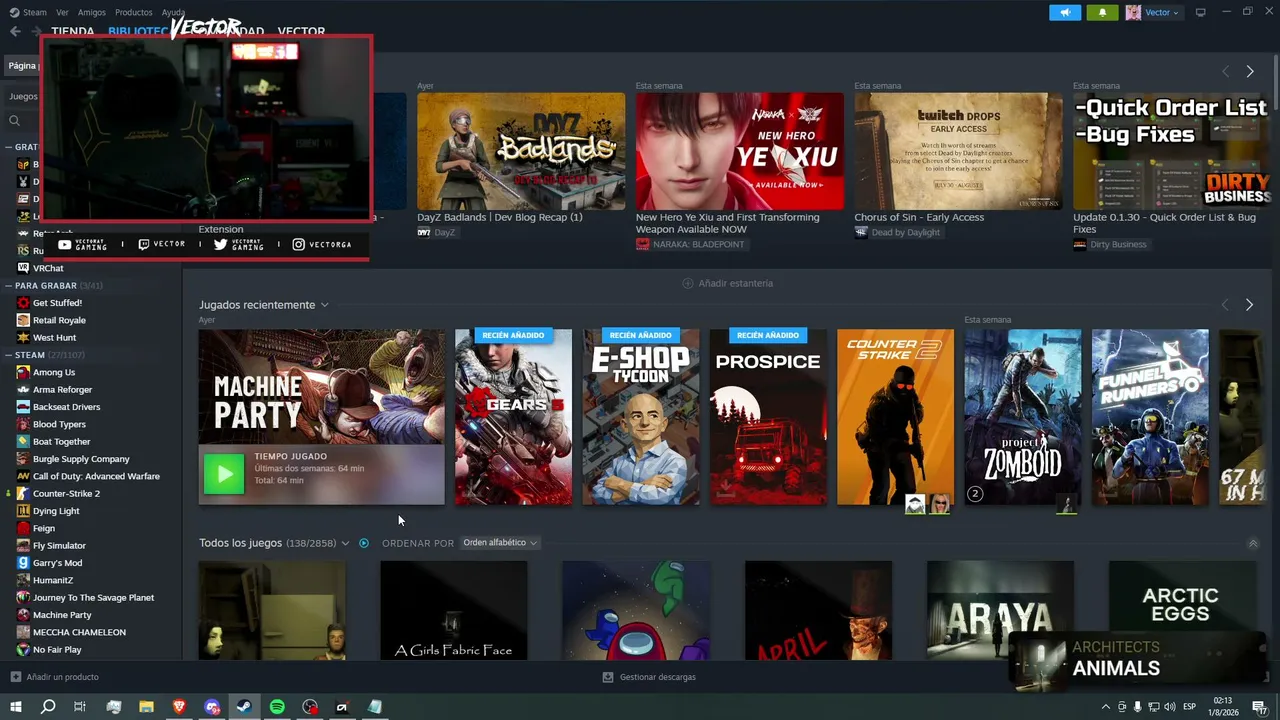
Task: Select Call of Duty: Advanced Warfare
Action: coord(96,476)
